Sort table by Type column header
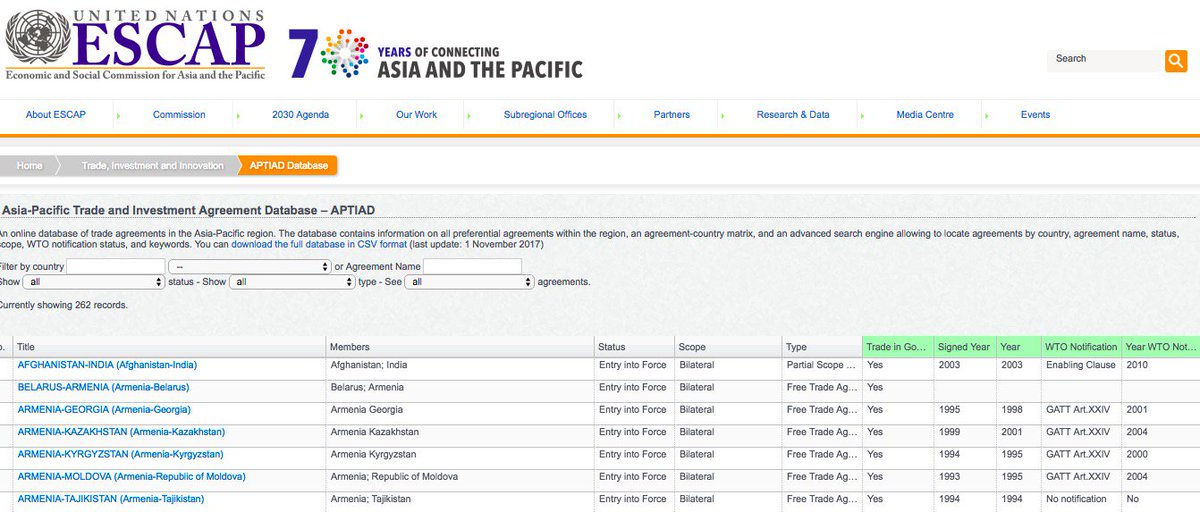This screenshot has height=512, width=1200. 822,347
